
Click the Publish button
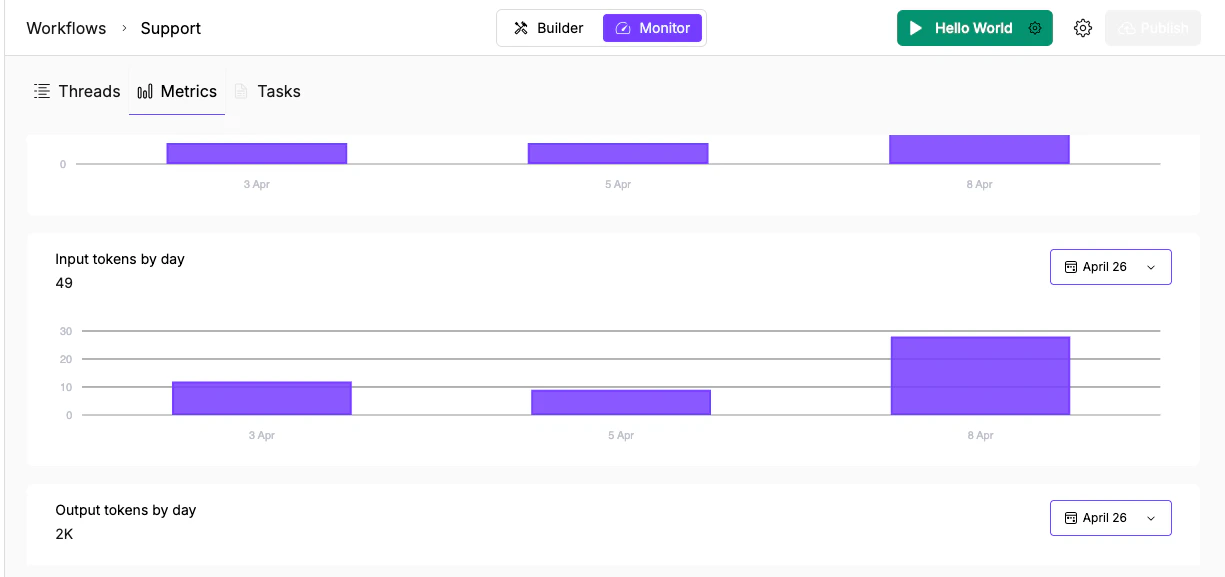[x=1152, y=27]
